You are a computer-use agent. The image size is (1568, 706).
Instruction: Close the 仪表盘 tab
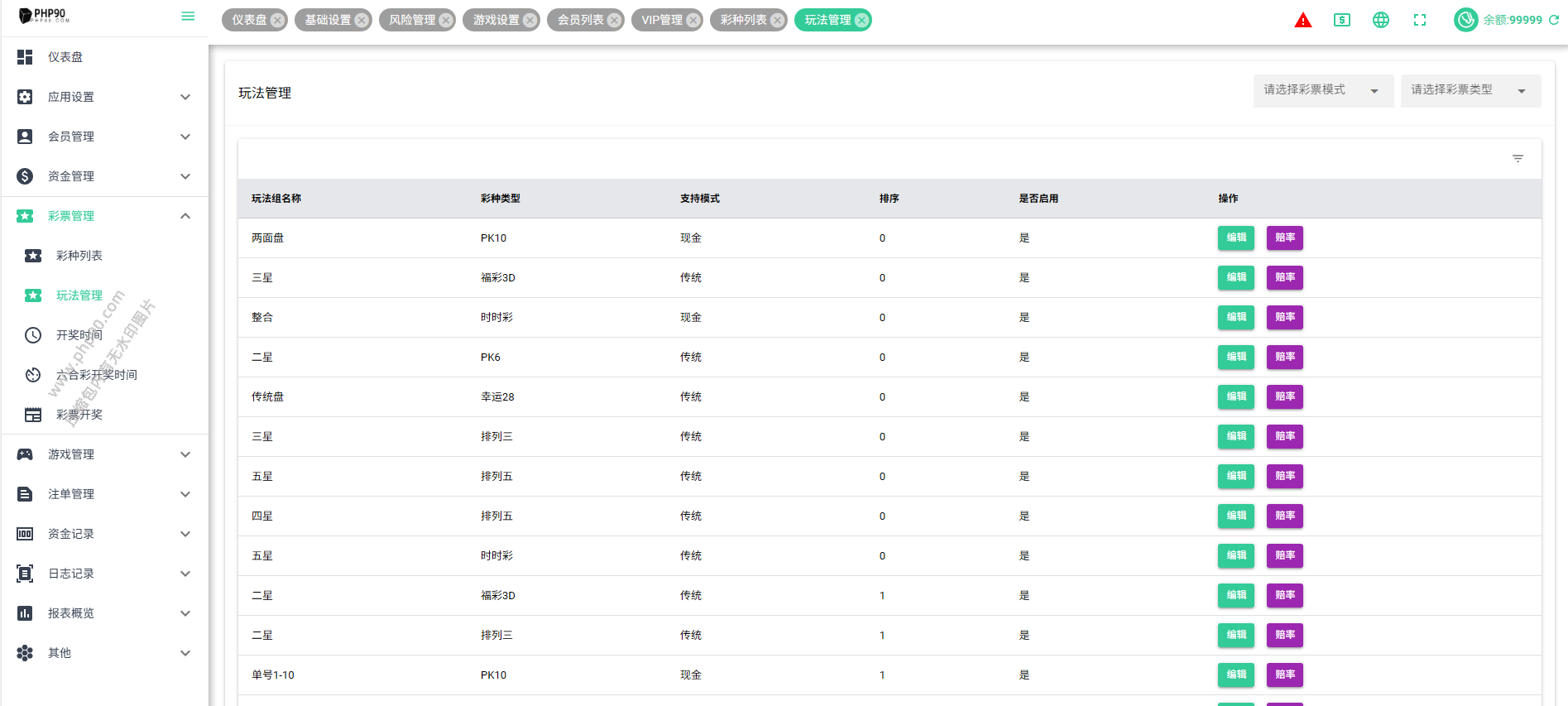click(x=277, y=20)
